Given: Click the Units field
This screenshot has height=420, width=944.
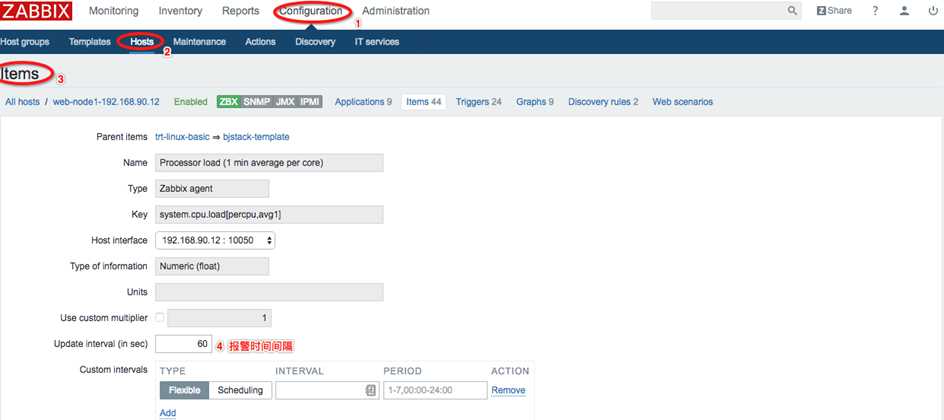Looking at the screenshot, I should coord(269,292).
